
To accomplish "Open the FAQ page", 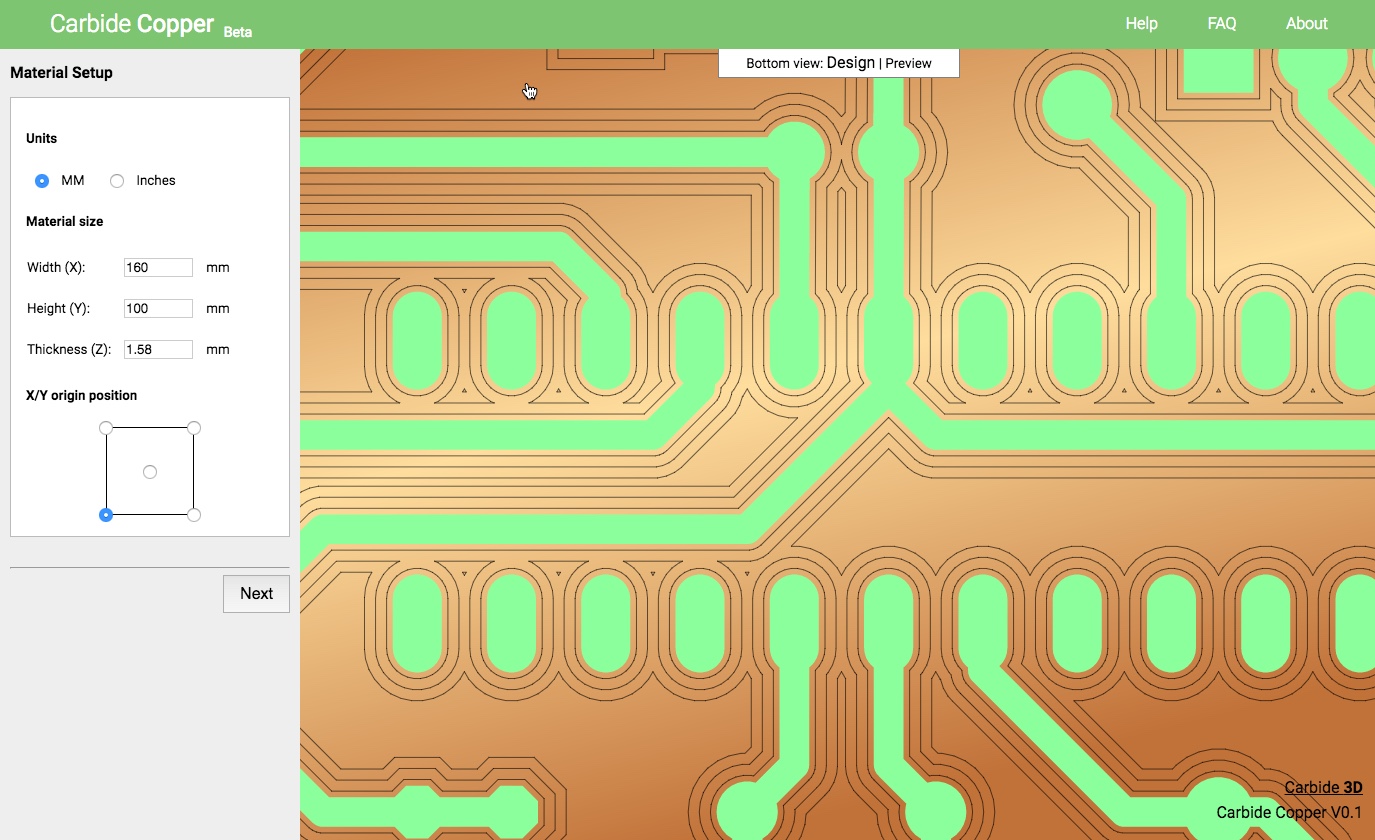I will [x=1222, y=24].
